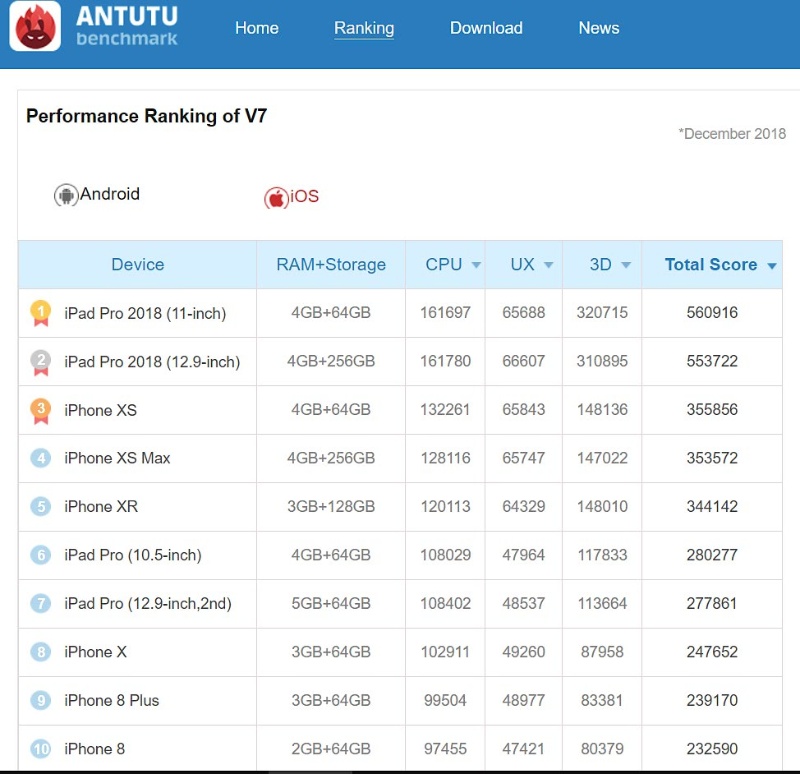The image size is (800, 774).
Task: Click the rank 10 circle badge
Action: [40, 748]
